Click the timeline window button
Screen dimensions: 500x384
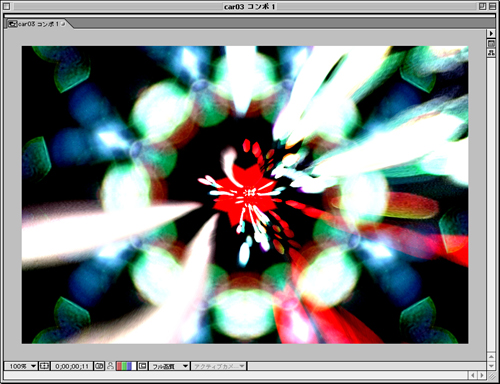point(491,43)
